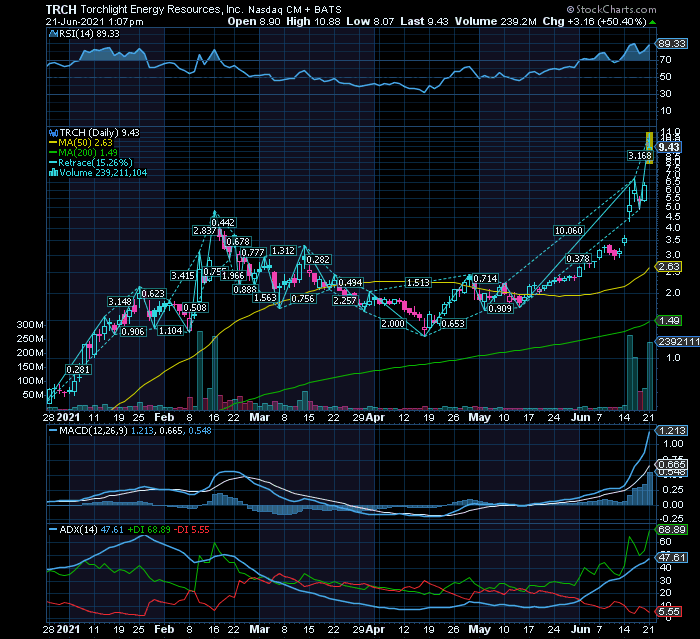Click the 0.442 retrace label at the February peak
The width and height of the screenshot is (700, 639).
coord(223,222)
